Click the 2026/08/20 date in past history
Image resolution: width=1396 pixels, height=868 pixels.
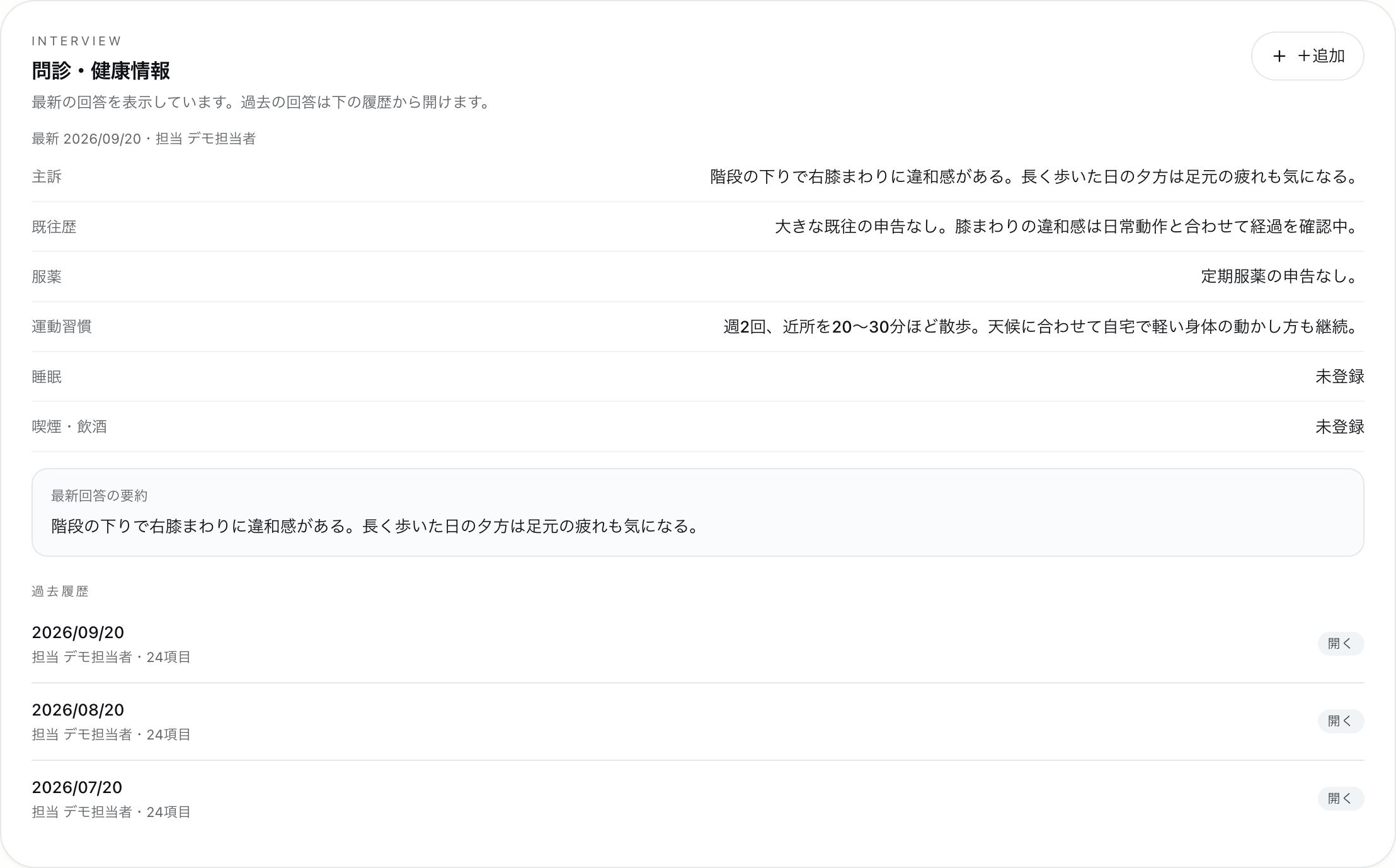point(78,710)
